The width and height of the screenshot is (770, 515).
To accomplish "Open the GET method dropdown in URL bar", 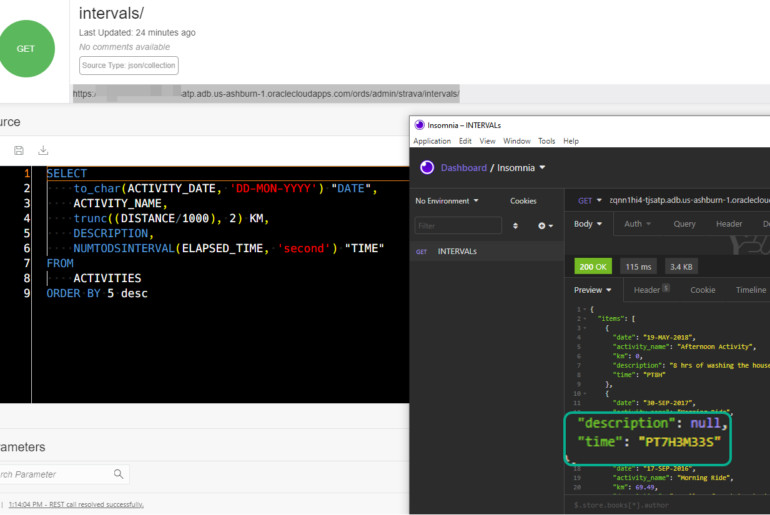I will pyautogui.click(x=589, y=200).
